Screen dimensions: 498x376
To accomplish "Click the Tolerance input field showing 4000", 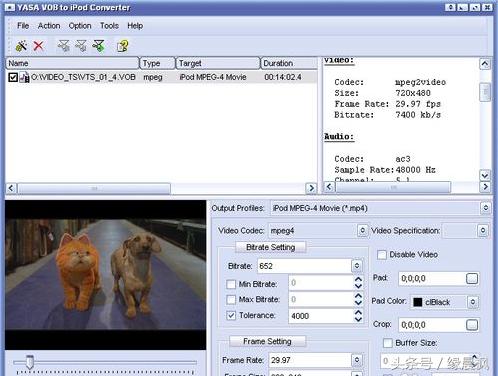I will [x=321, y=316].
